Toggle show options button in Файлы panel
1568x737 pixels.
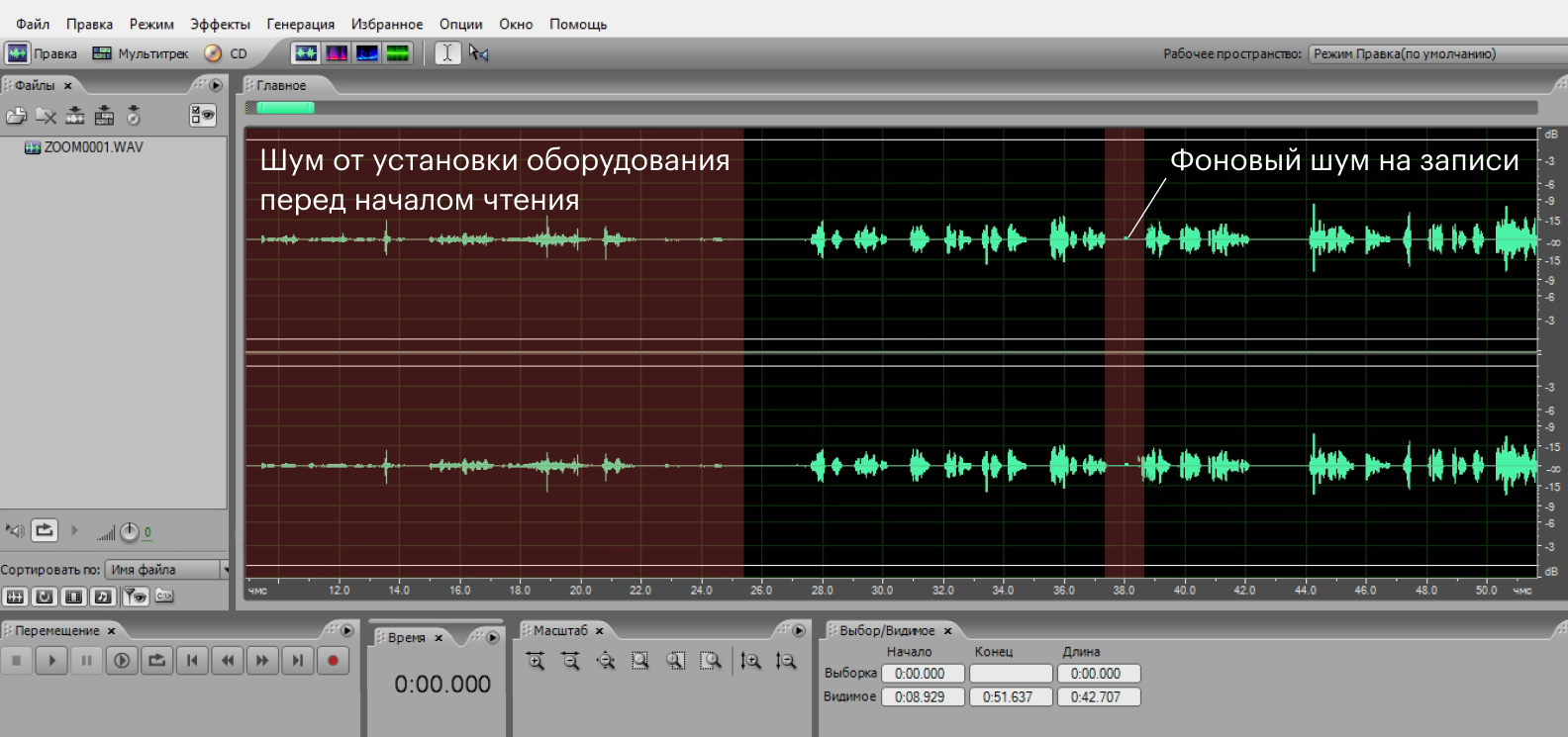[x=203, y=116]
